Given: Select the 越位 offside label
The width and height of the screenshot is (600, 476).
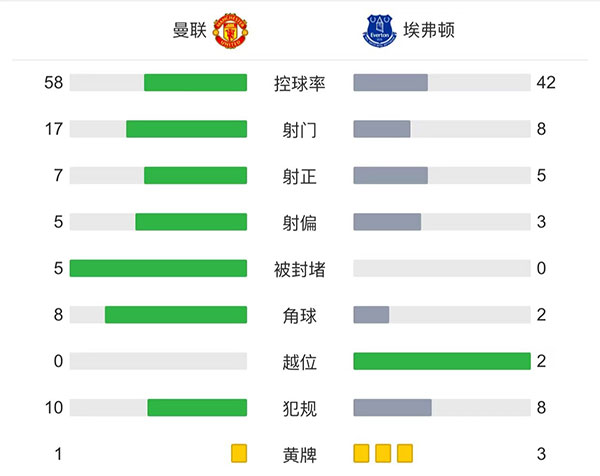Looking at the screenshot, I should 300,361.
